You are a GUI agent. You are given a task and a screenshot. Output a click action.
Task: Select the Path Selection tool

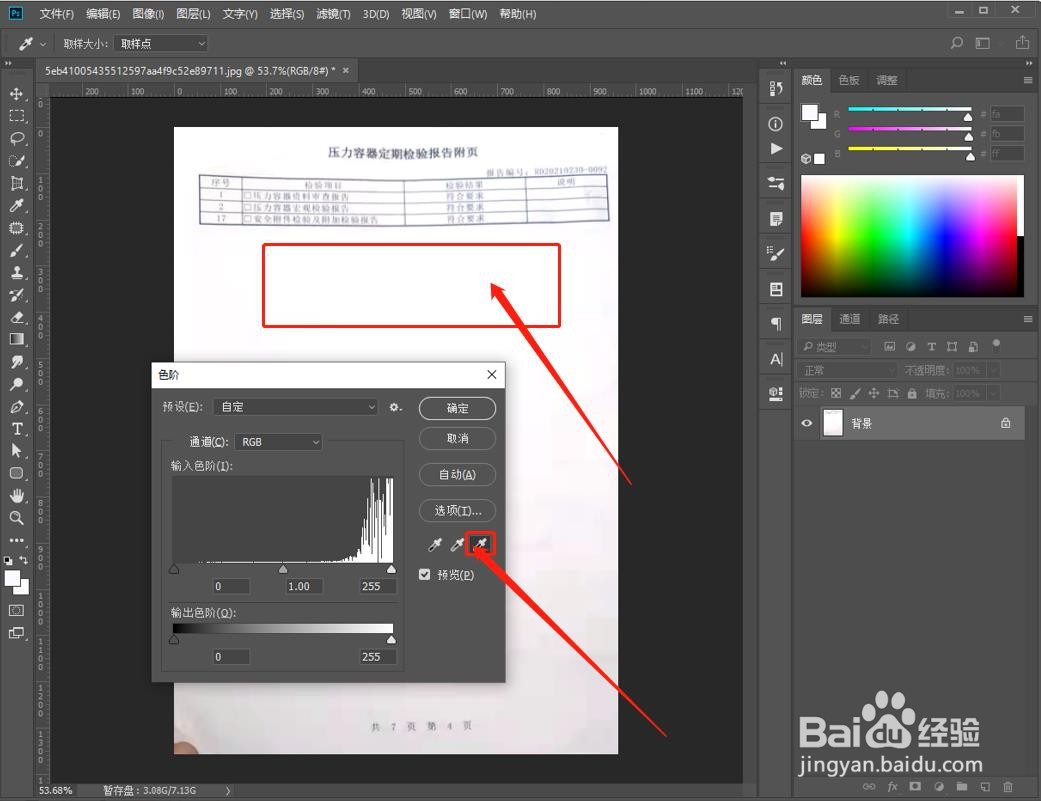click(17, 451)
